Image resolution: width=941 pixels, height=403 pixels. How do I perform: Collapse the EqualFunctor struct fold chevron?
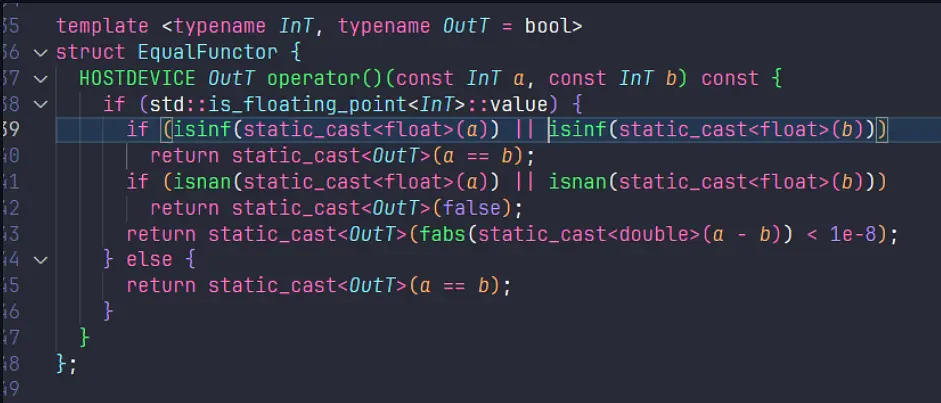(x=39, y=51)
